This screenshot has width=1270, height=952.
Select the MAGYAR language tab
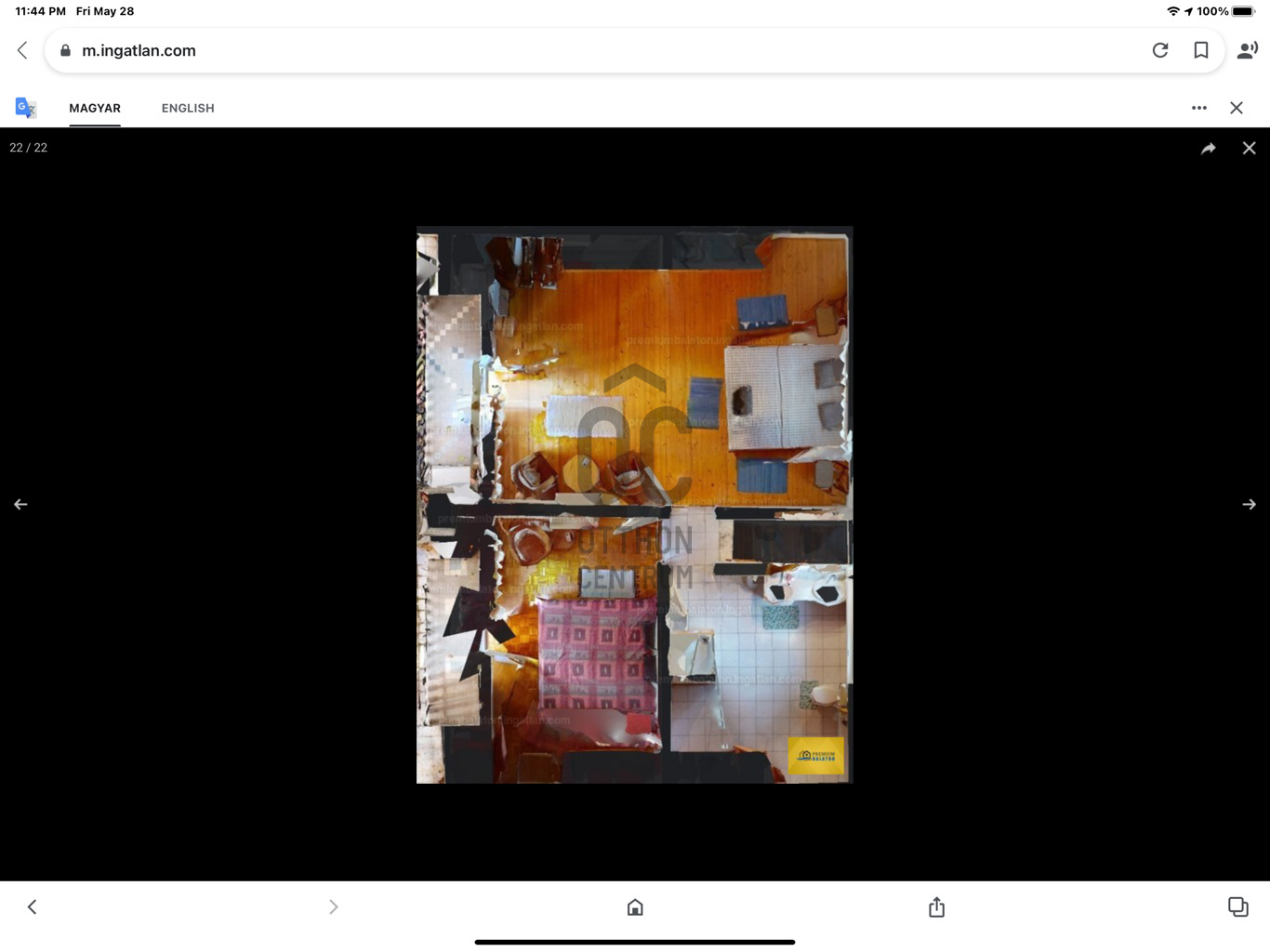[x=95, y=108]
